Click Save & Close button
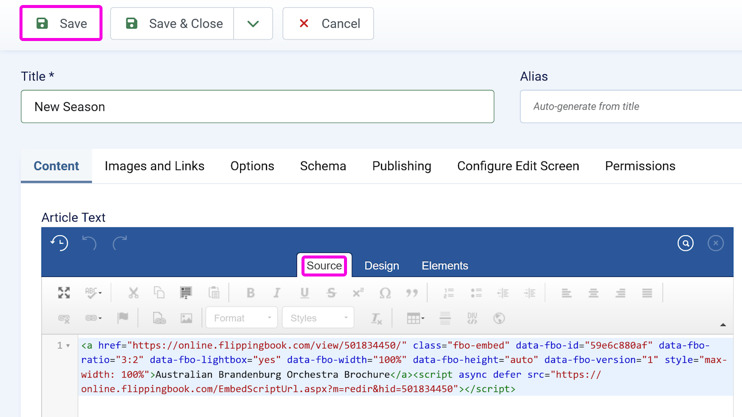The height and width of the screenshot is (417, 742). coord(172,23)
